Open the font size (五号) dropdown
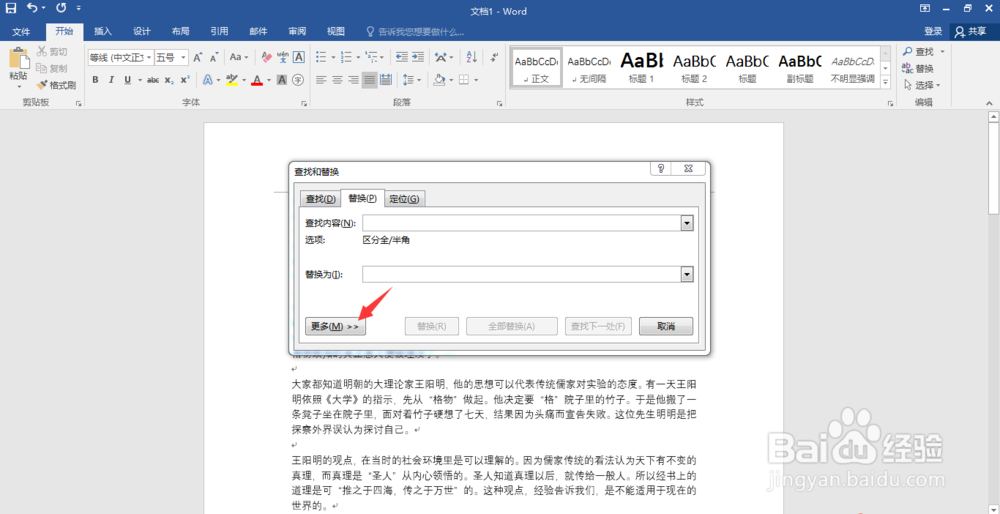This screenshot has width=1000, height=514. 184,57
